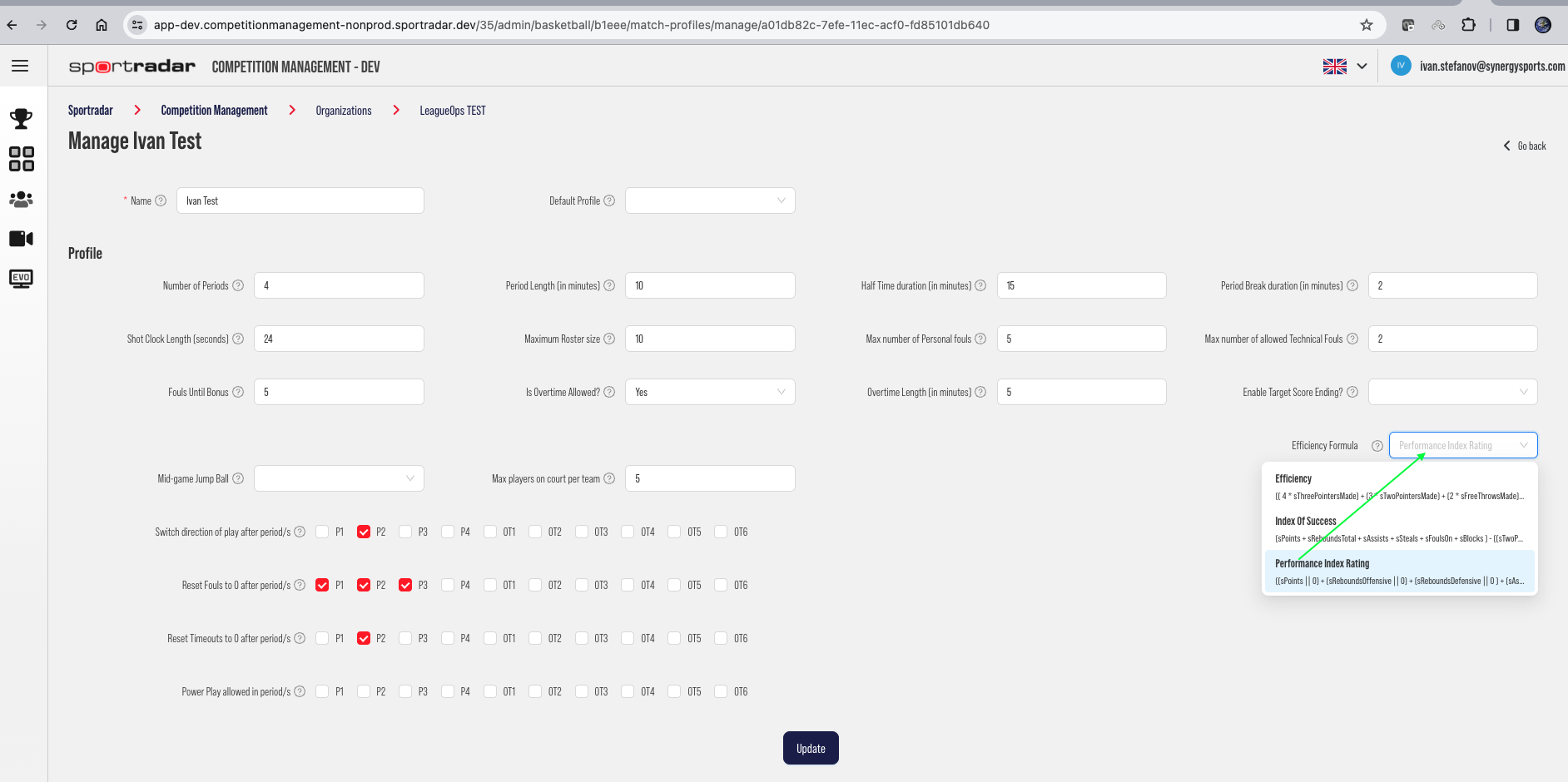Go to Organizations breadcrumb
Image resolution: width=1568 pixels, height=782 pixels.
coord(344,110)
